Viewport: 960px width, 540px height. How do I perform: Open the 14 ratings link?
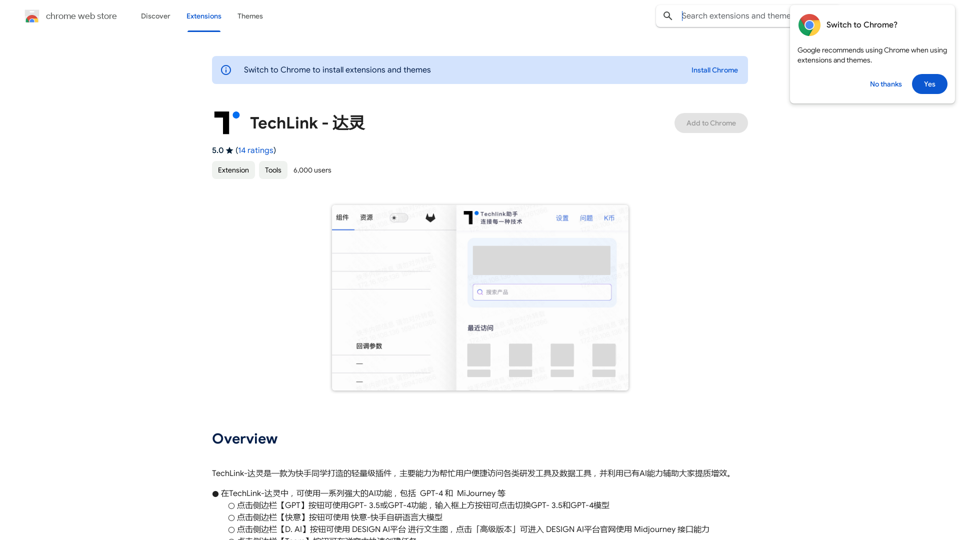click(x=256, y=151)
